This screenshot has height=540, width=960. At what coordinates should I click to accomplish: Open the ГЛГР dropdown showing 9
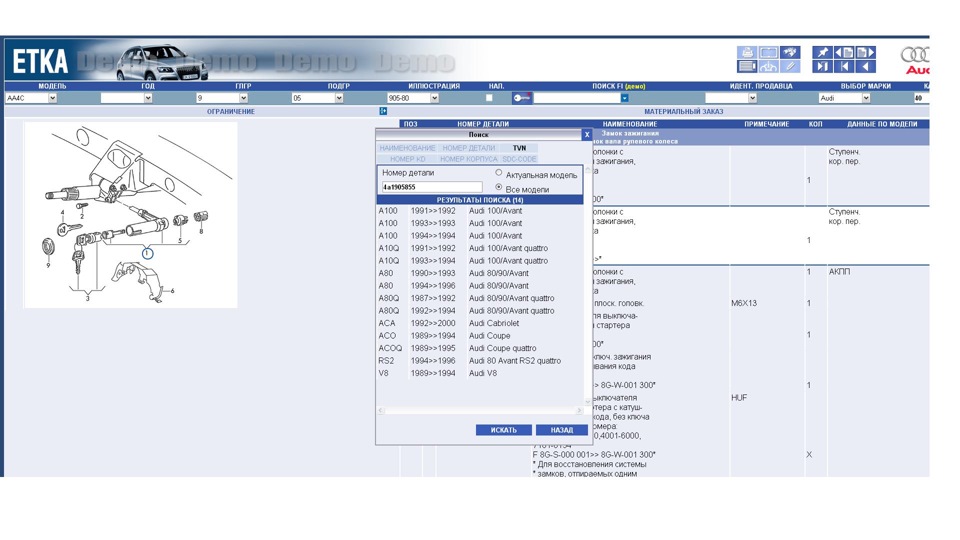tap(222, 98)
